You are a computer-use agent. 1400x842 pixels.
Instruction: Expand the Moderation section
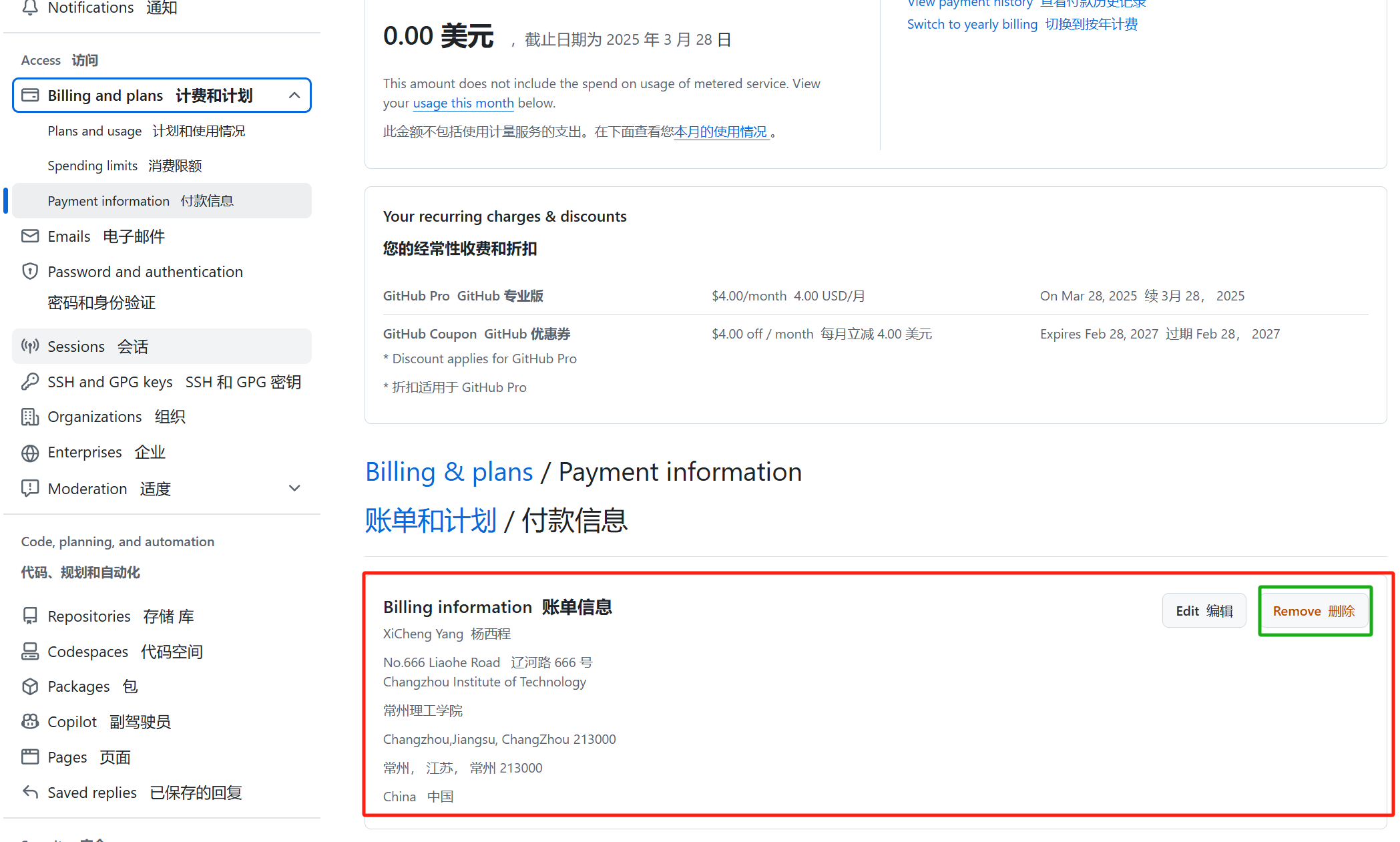[x=294, y=488]
